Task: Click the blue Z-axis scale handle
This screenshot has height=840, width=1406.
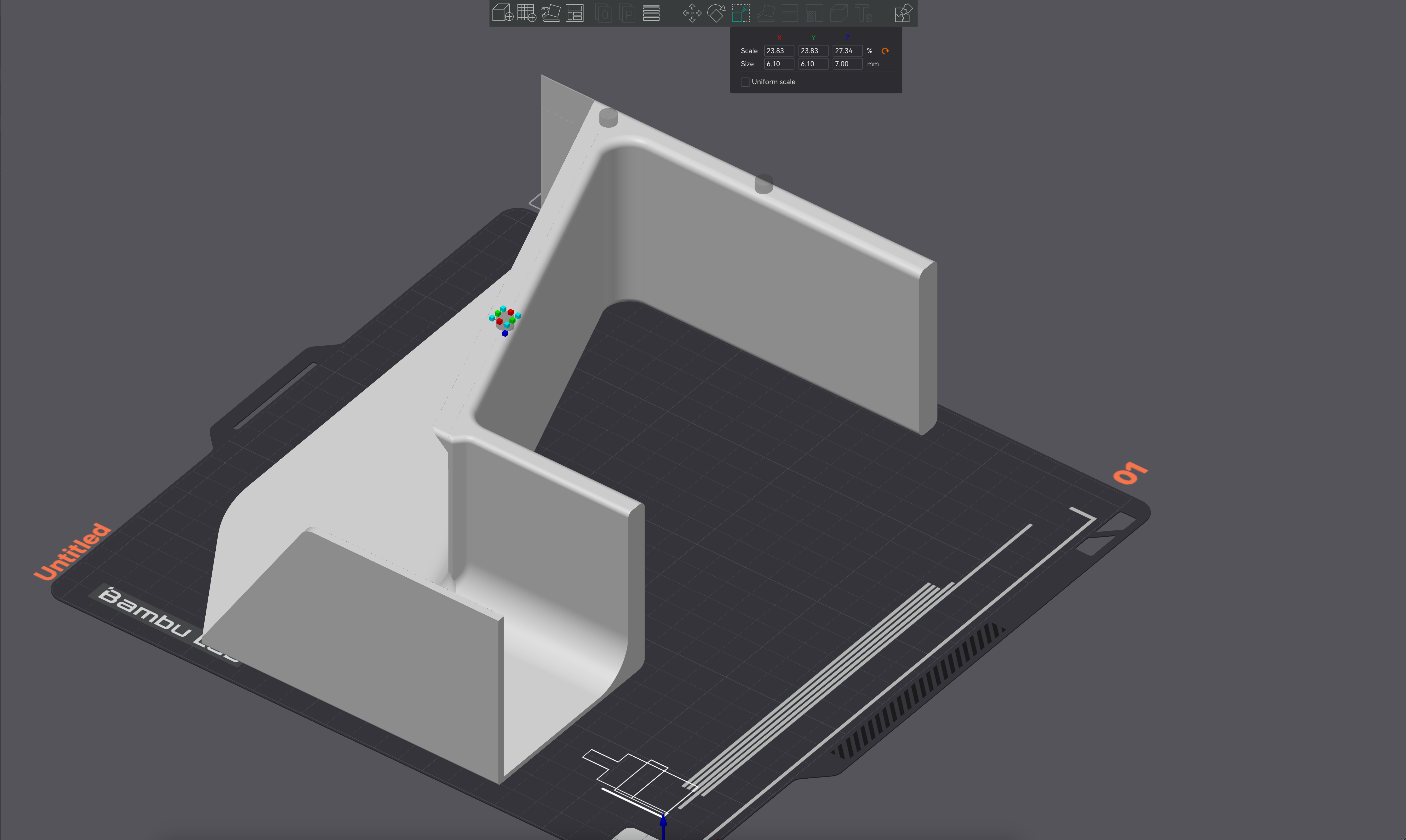Action: coord(505,333)
